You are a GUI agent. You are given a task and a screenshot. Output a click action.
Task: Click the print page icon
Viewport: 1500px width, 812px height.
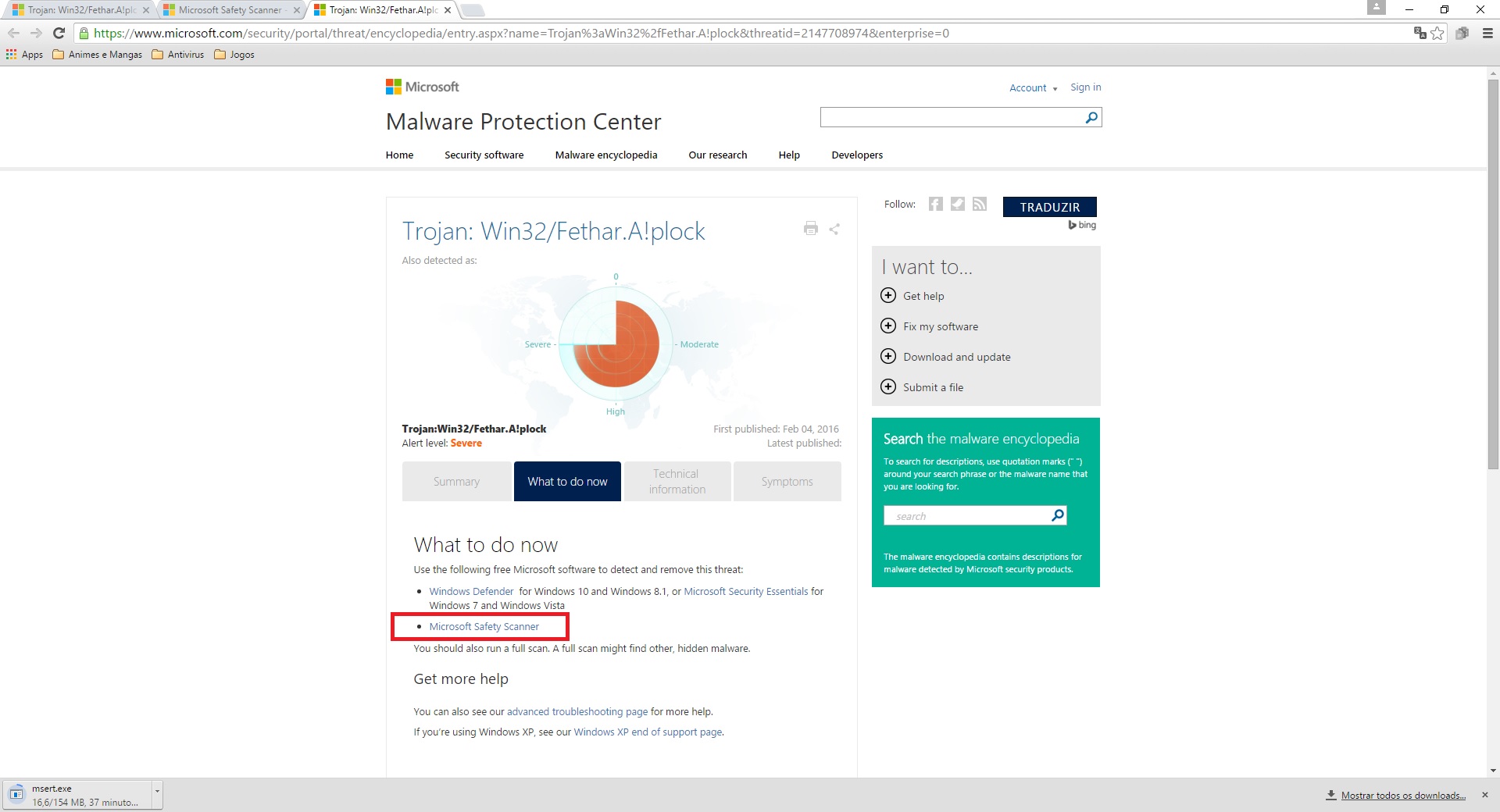click(810, 229)
